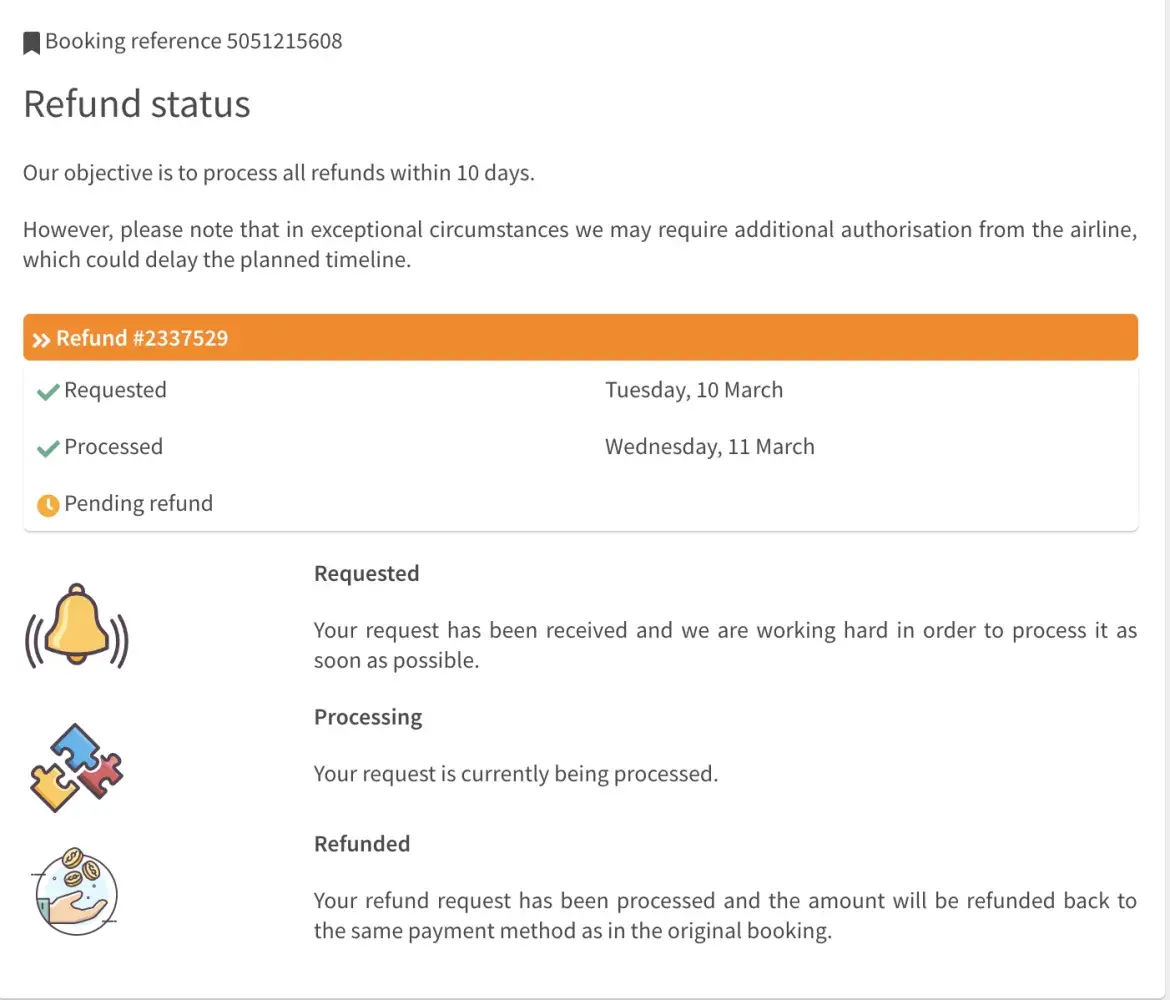
Task: Click the Processed status row label
Action: [x=113, y=447]
